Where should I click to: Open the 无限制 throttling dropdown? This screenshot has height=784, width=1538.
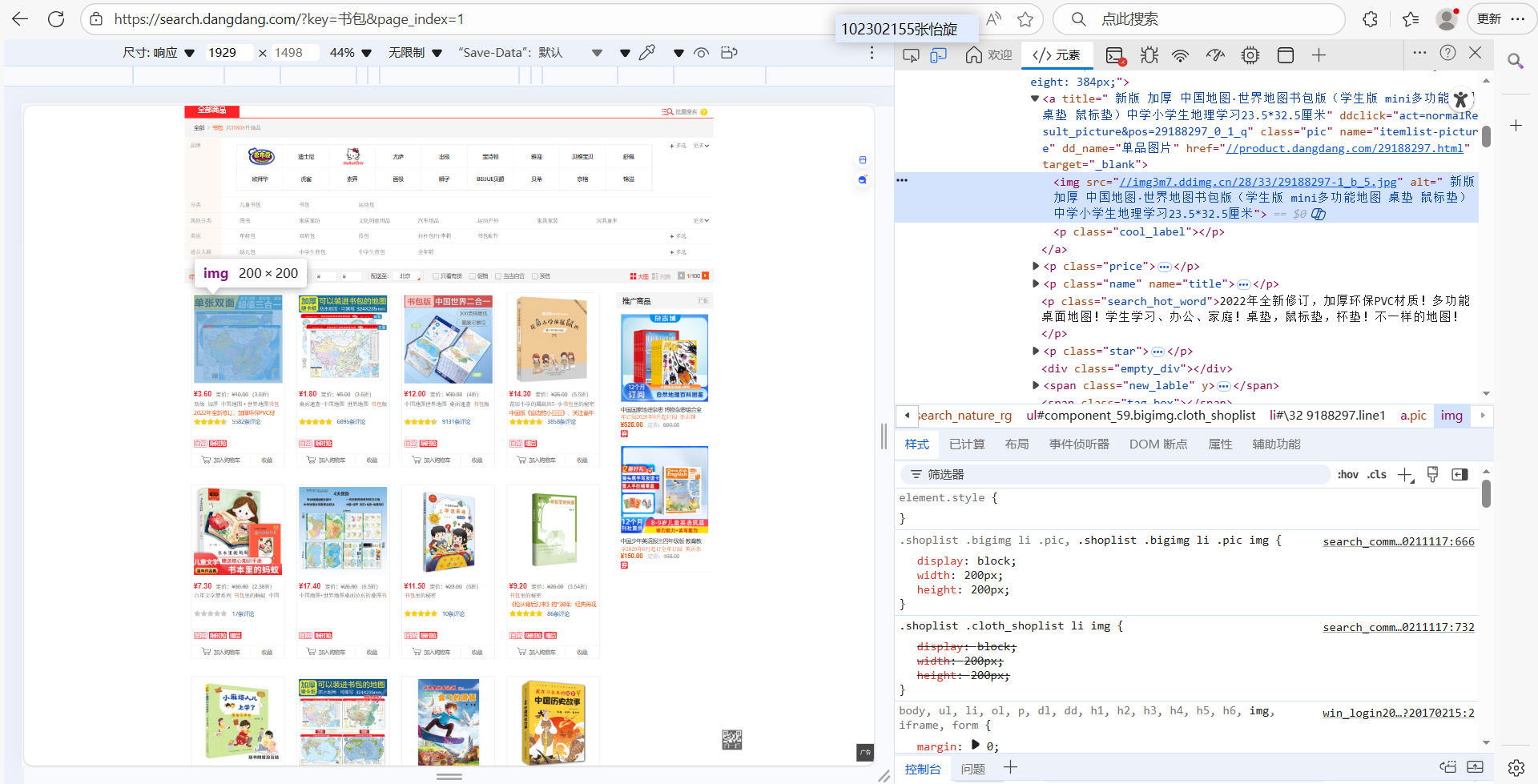point(415,53)
